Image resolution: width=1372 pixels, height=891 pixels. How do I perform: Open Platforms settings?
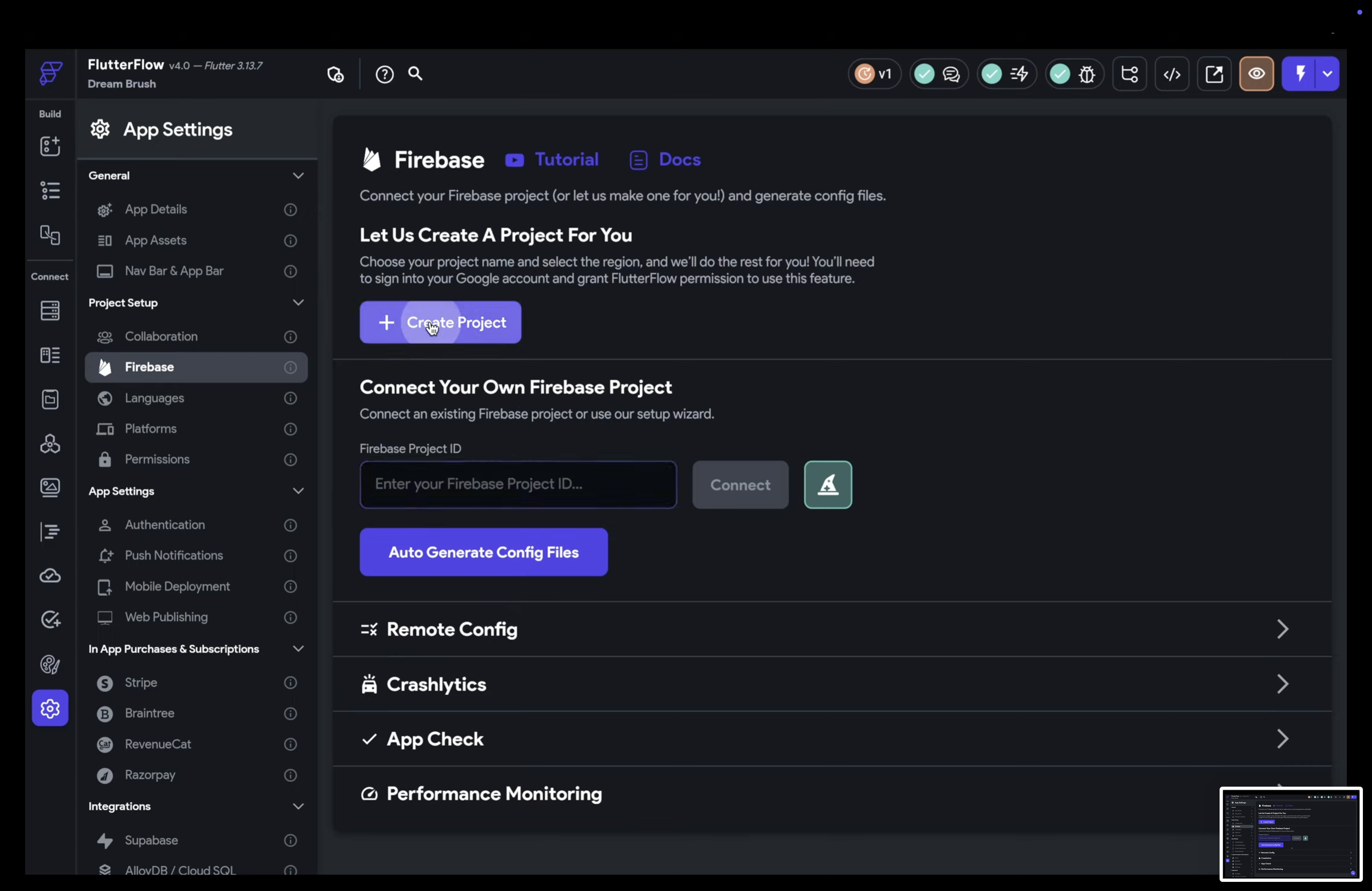click(x=196, y=429)
